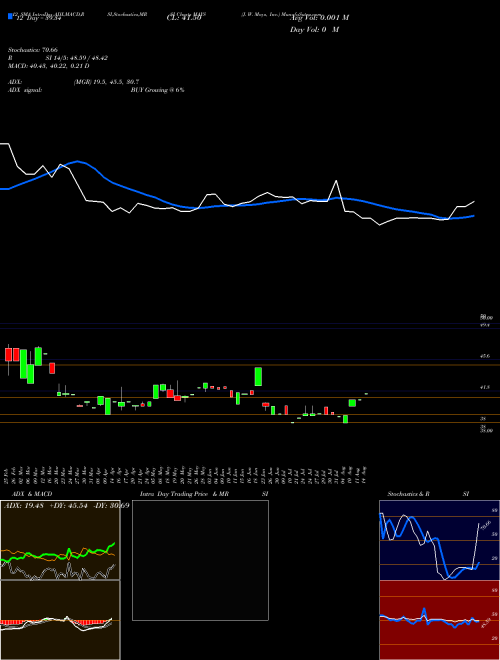Viewport: 500px width, 660px height.
Task: Click the 'Day Vol: 0 M' label
Action: 314,29
